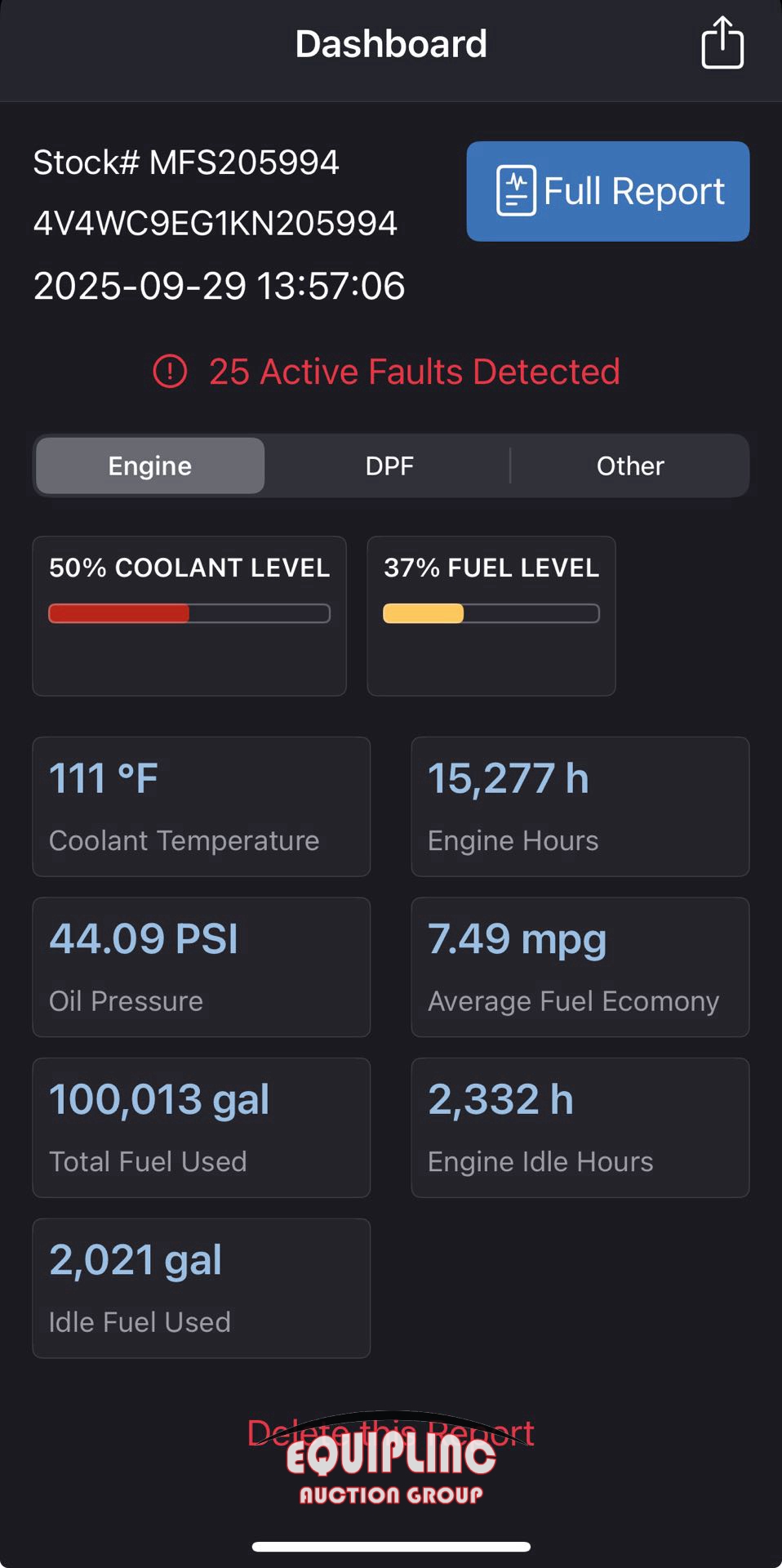Select the Average Fuel Economy card
Viewport: 782px width, 1568px height.
(x=580, y=967)
